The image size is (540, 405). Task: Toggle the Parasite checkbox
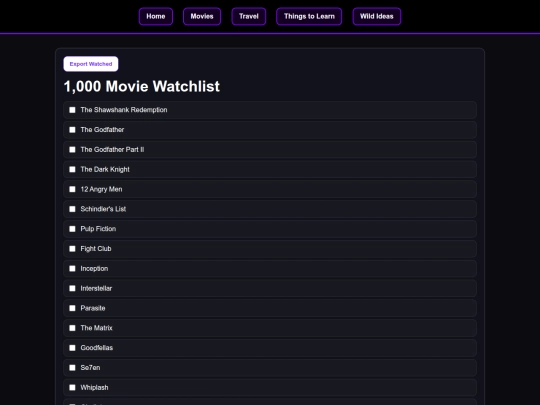[72, 308]
